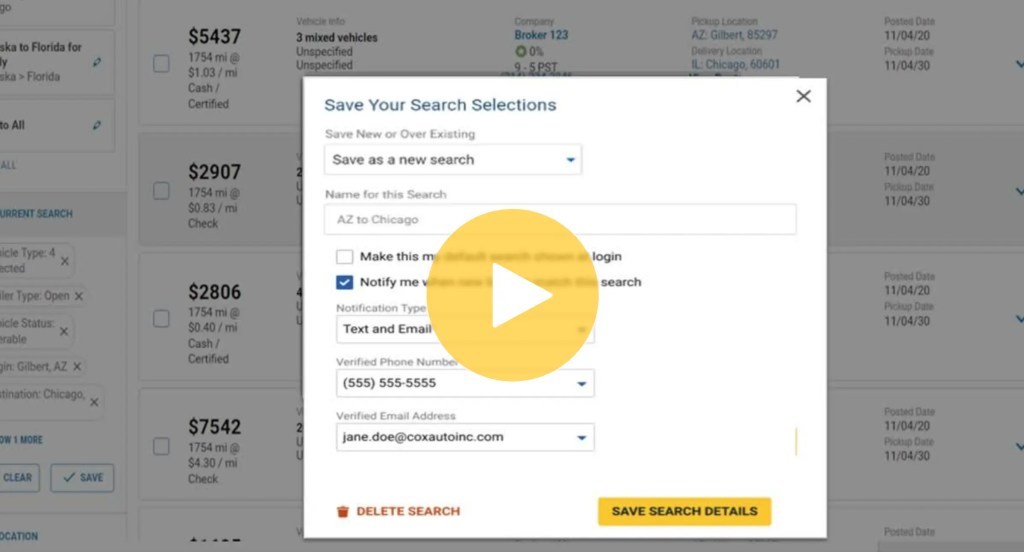Open the Broker 123 company link
1024x552 pixels.
[x=541, y=35]
